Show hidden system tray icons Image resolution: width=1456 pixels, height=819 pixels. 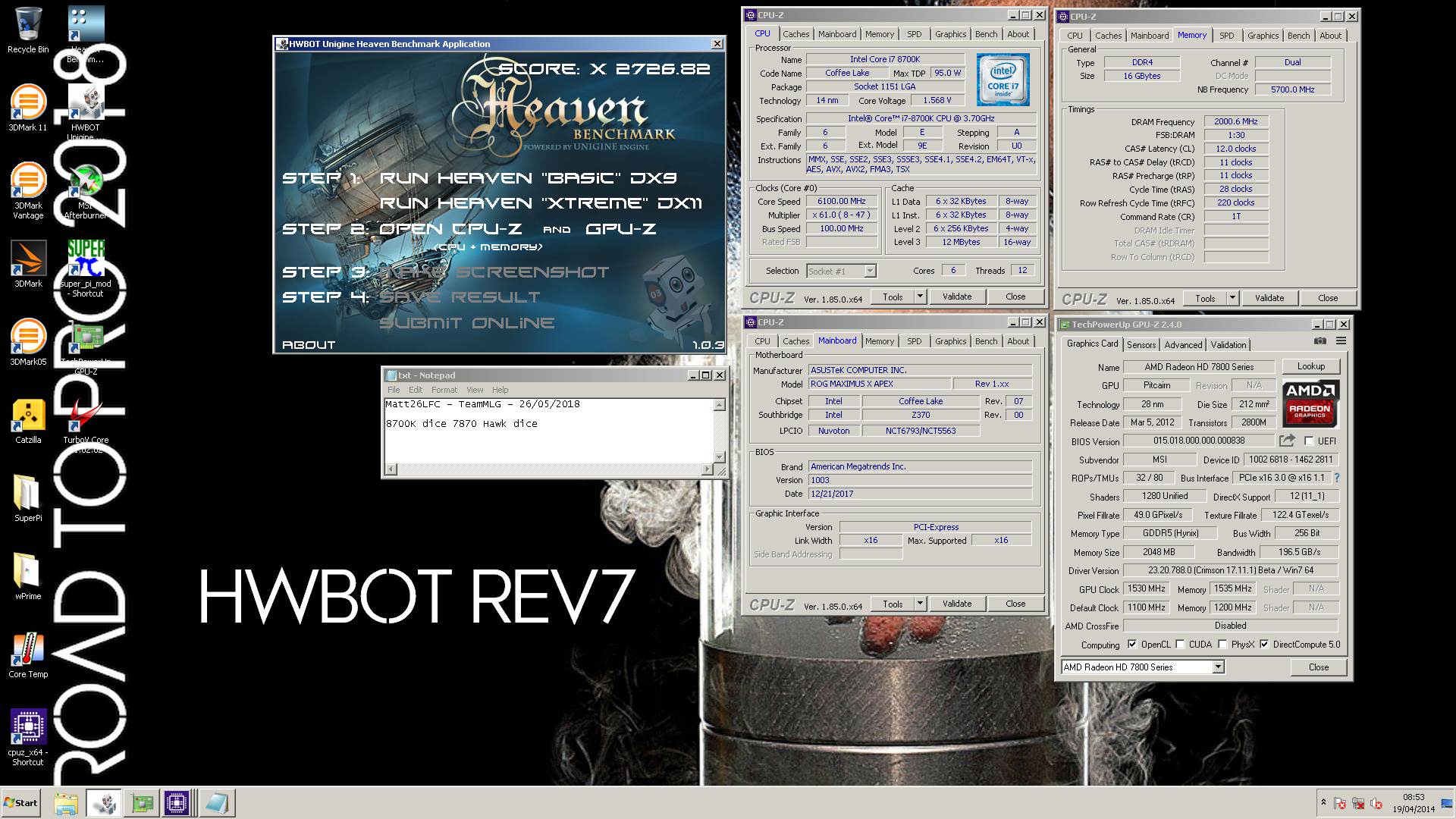pyautogui.click(x=1323, y=803)
